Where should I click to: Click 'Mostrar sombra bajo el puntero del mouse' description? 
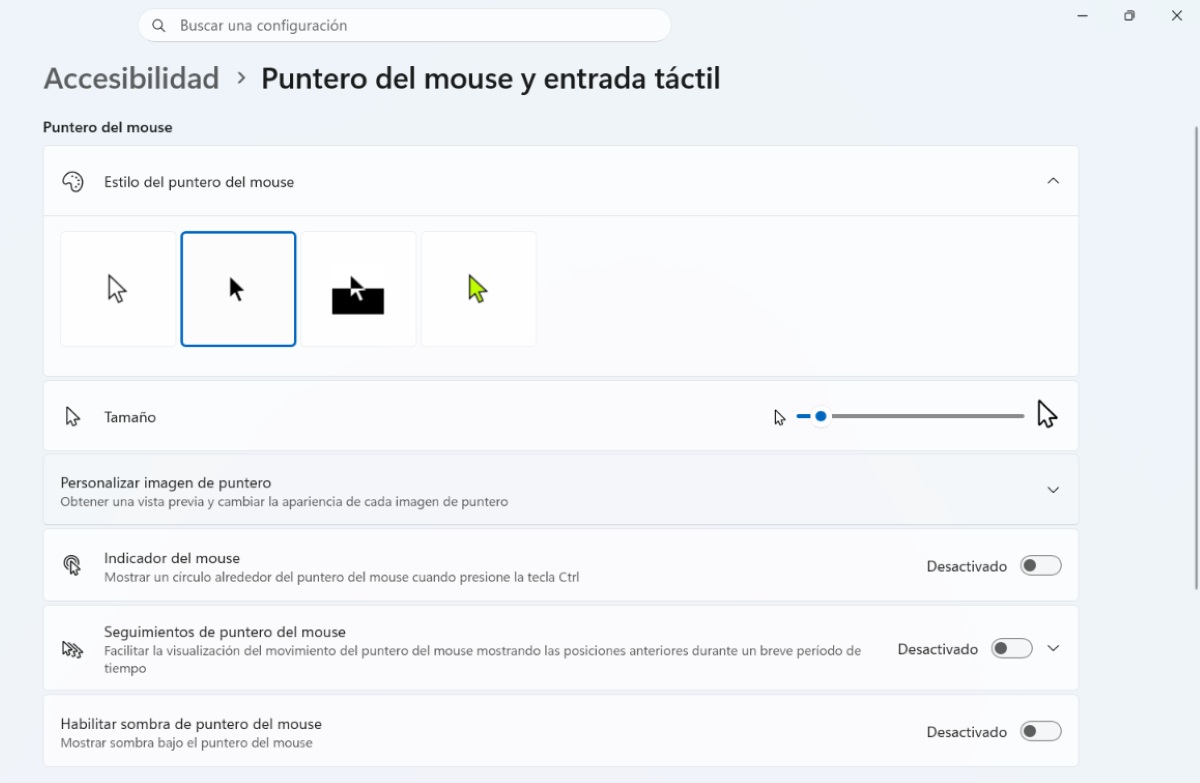pyautogui.click(x=186, y=743)
